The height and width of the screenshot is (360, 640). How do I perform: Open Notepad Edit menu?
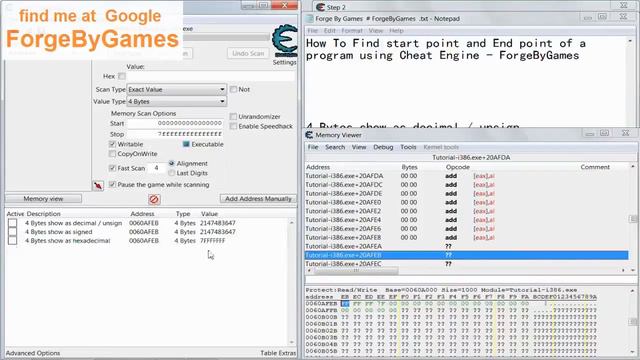tap(330, 31)
